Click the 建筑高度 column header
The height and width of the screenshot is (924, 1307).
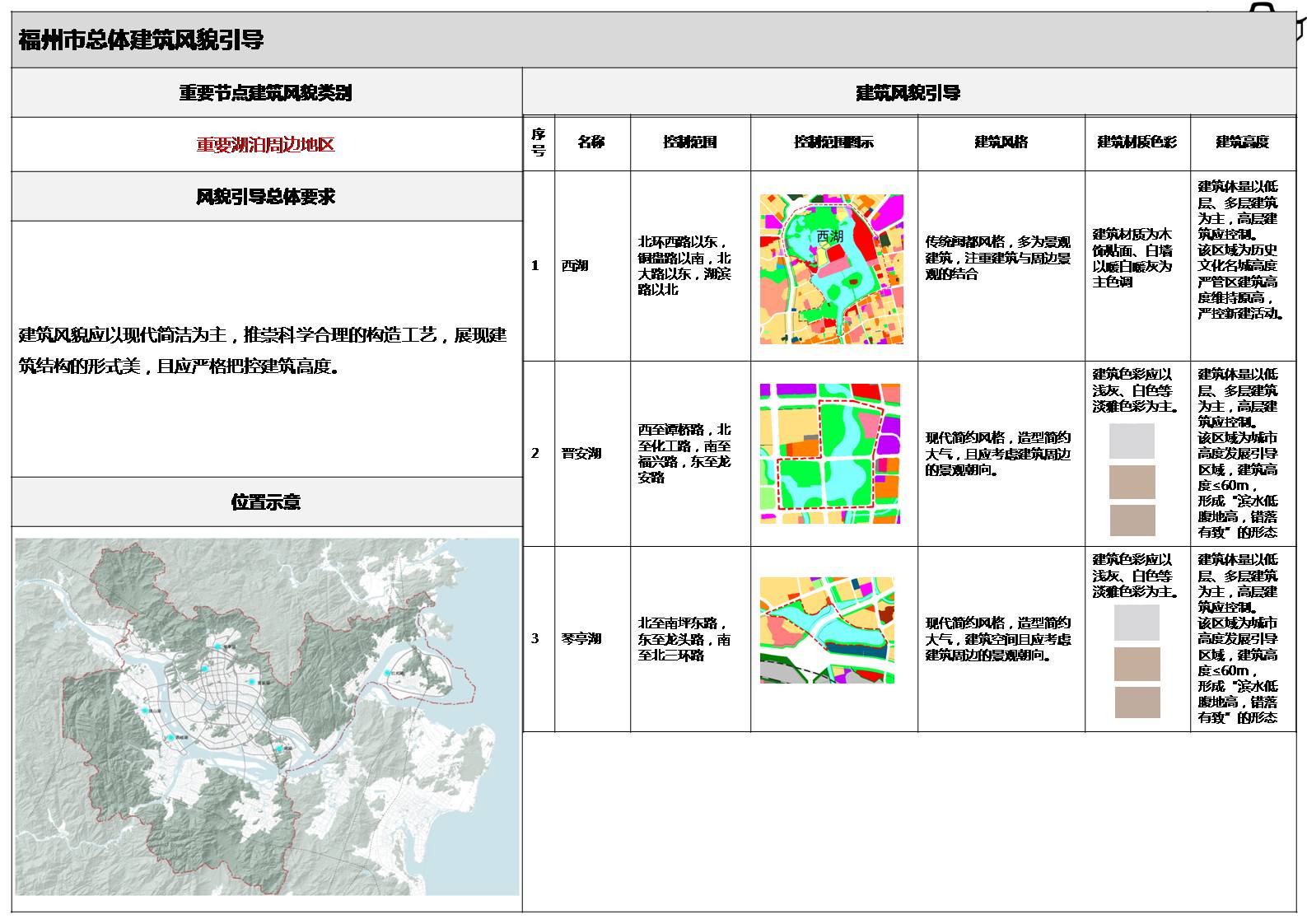(1242, 142)
